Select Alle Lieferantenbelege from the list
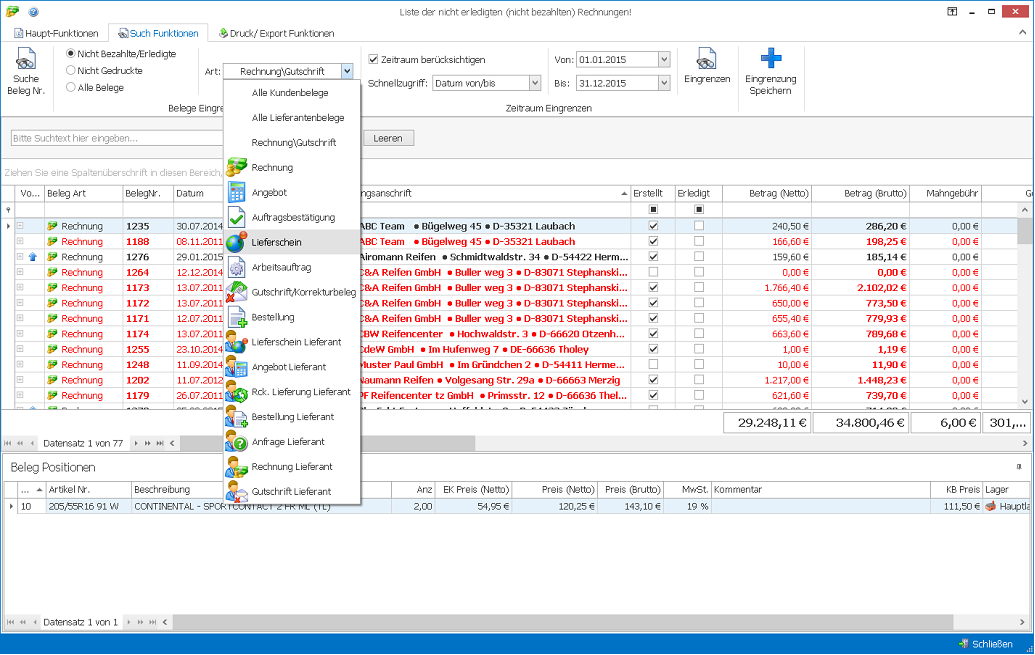The image size is (1035, 655). [292, 118]
